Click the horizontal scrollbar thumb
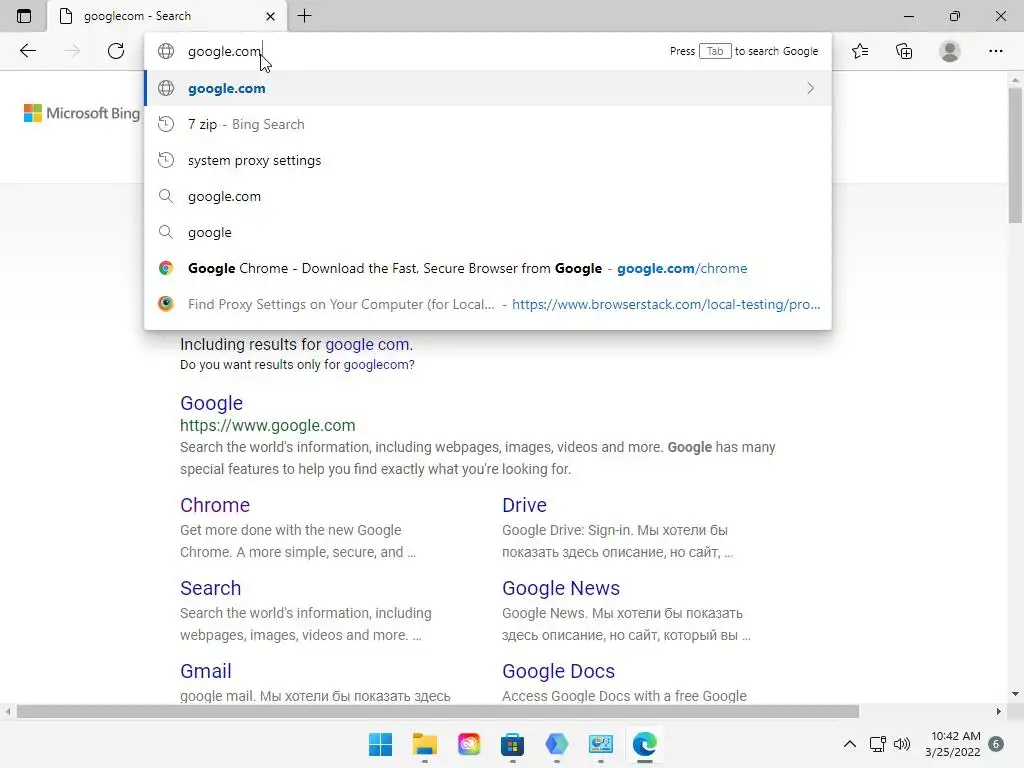Viewport: 1024px width, 768px height. (x=438, y=711)
